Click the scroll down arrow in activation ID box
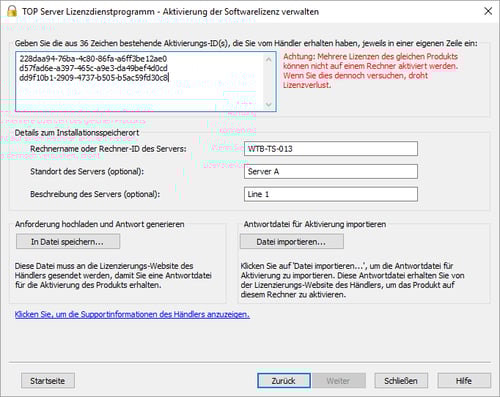 pos(268,104)
